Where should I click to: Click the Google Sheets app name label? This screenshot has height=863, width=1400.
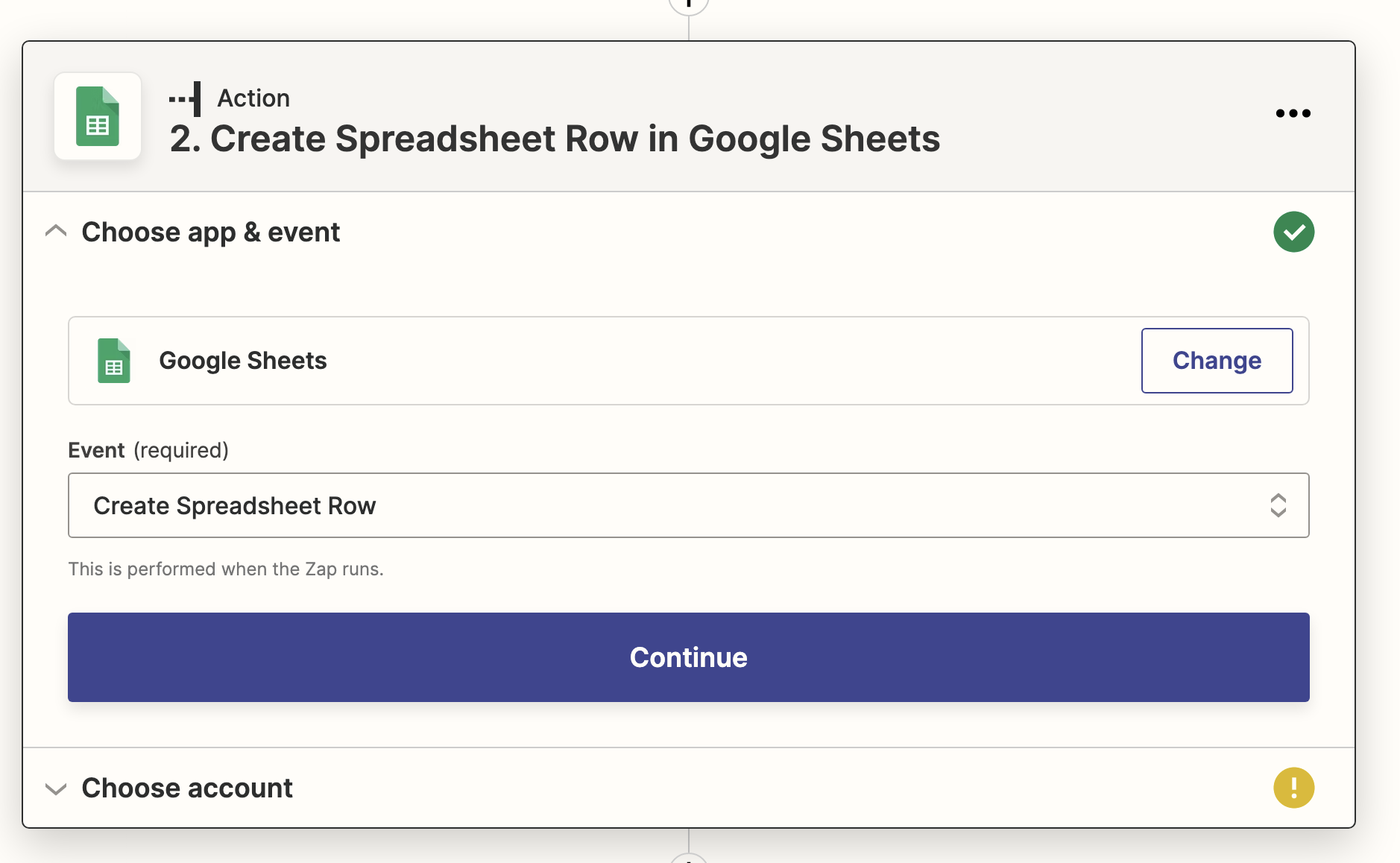243,361
